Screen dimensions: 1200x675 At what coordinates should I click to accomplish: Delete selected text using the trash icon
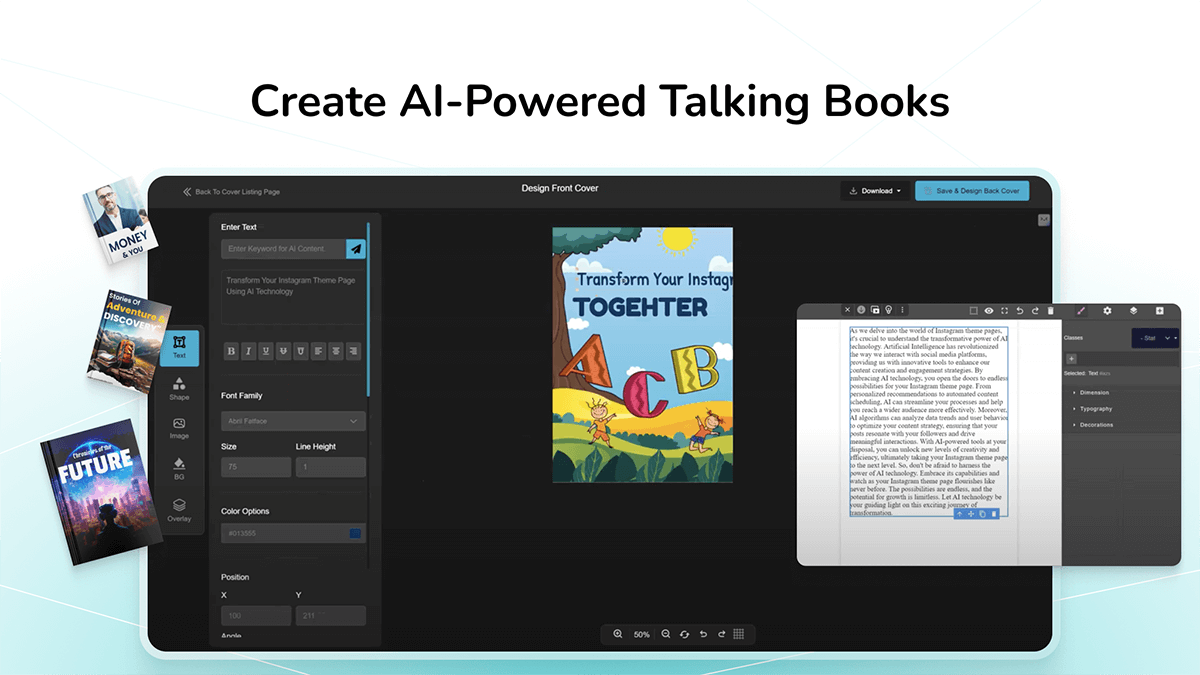click(1051, 310)
